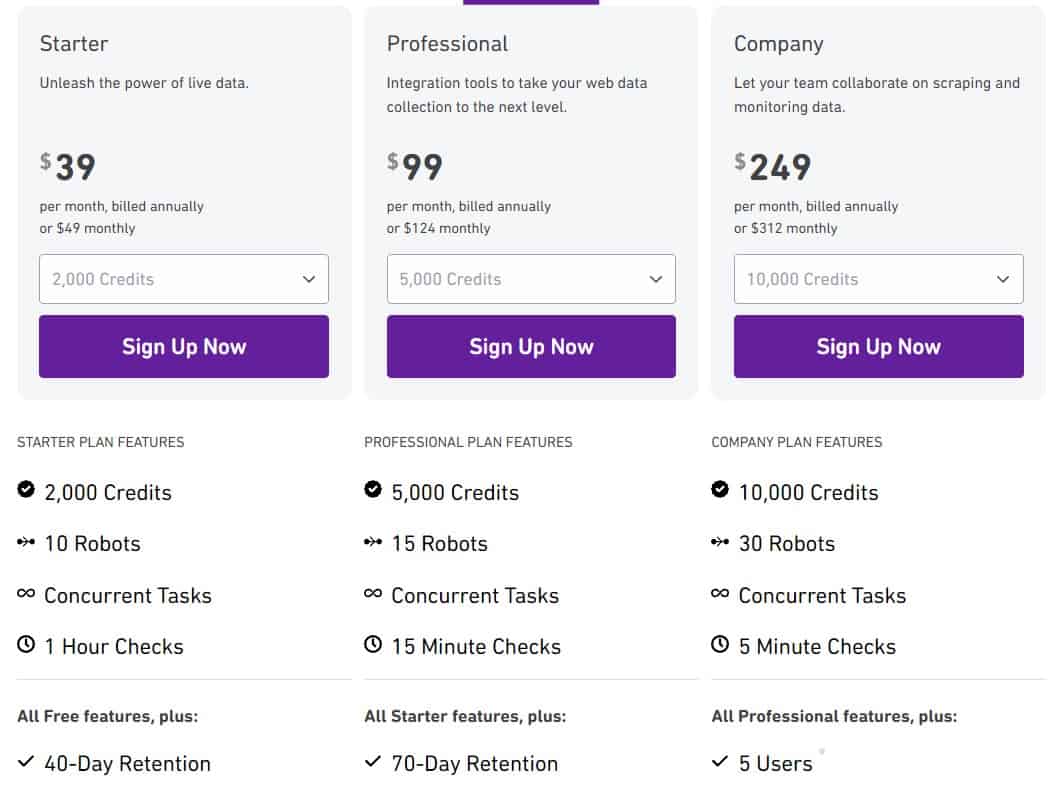Sign Up Now for the Company plan
Viewport: 1048px width, 807px height.
(878, 346)
